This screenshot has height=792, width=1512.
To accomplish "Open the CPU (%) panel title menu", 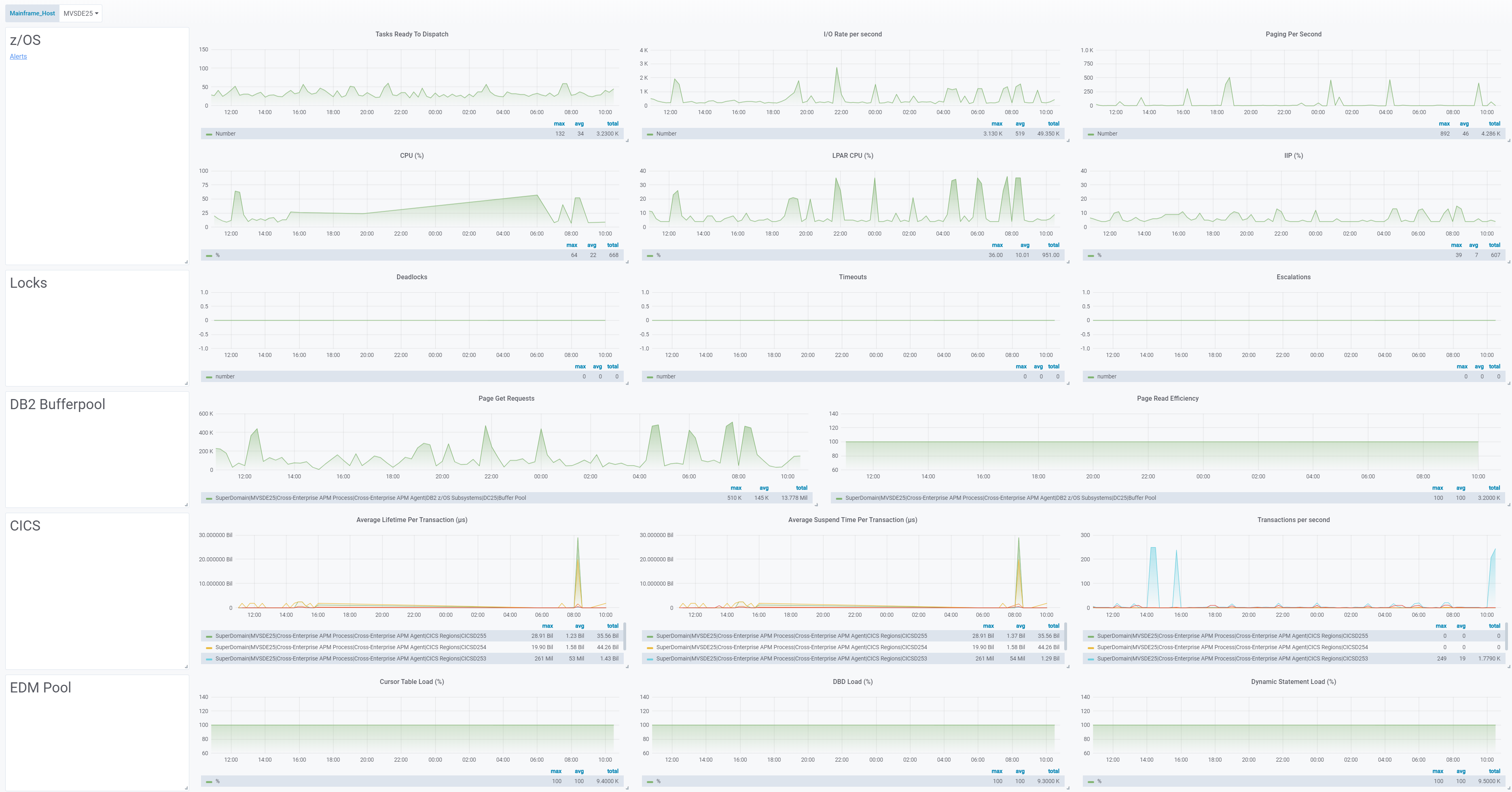I will point(411,155).
